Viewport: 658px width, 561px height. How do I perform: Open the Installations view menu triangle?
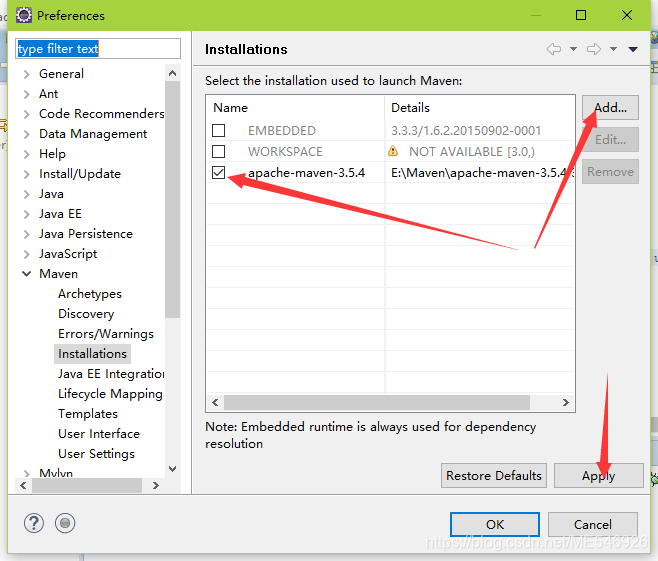633,50
